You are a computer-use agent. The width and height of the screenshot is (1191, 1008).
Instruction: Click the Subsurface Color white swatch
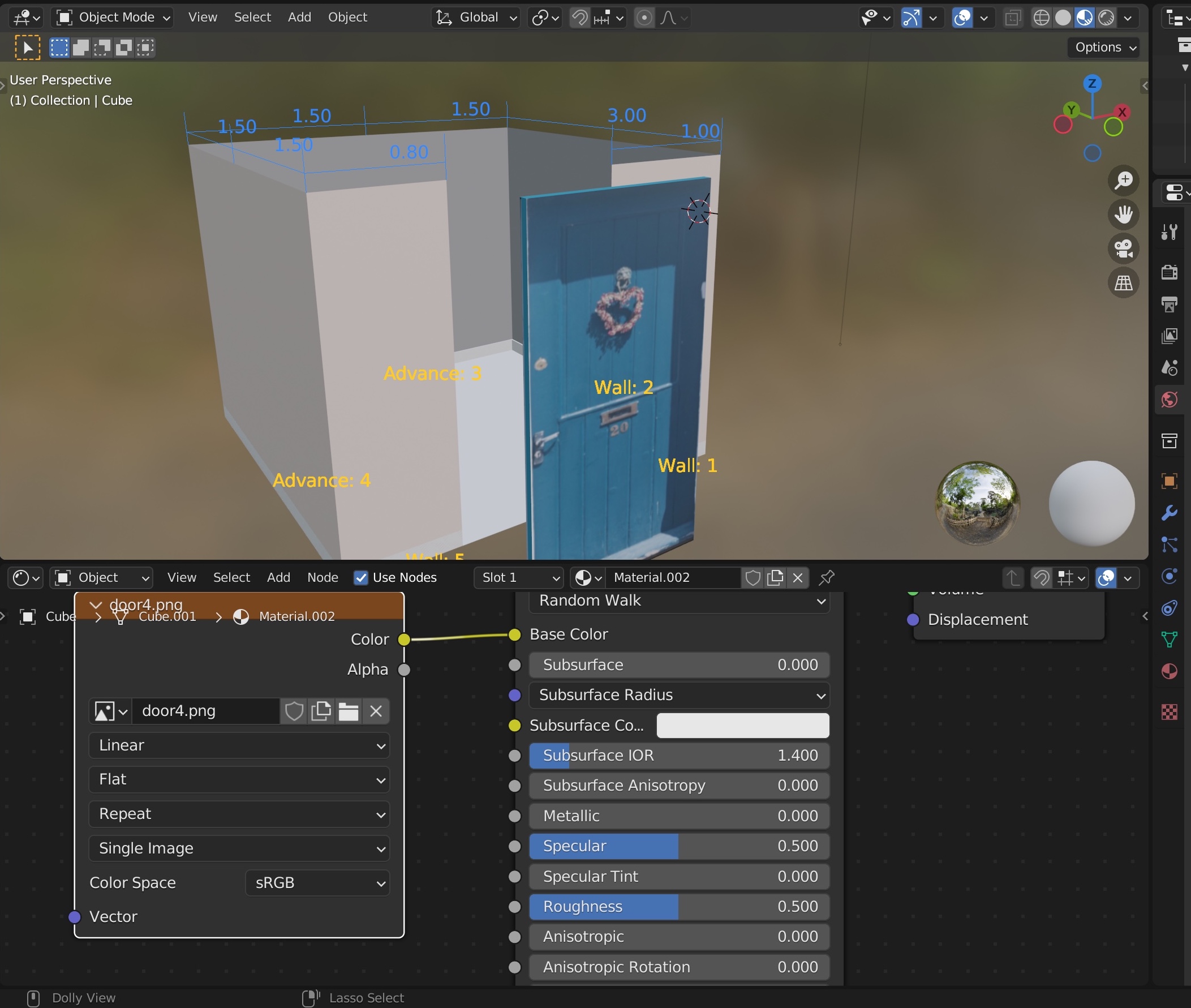click(x=742, y=726)
